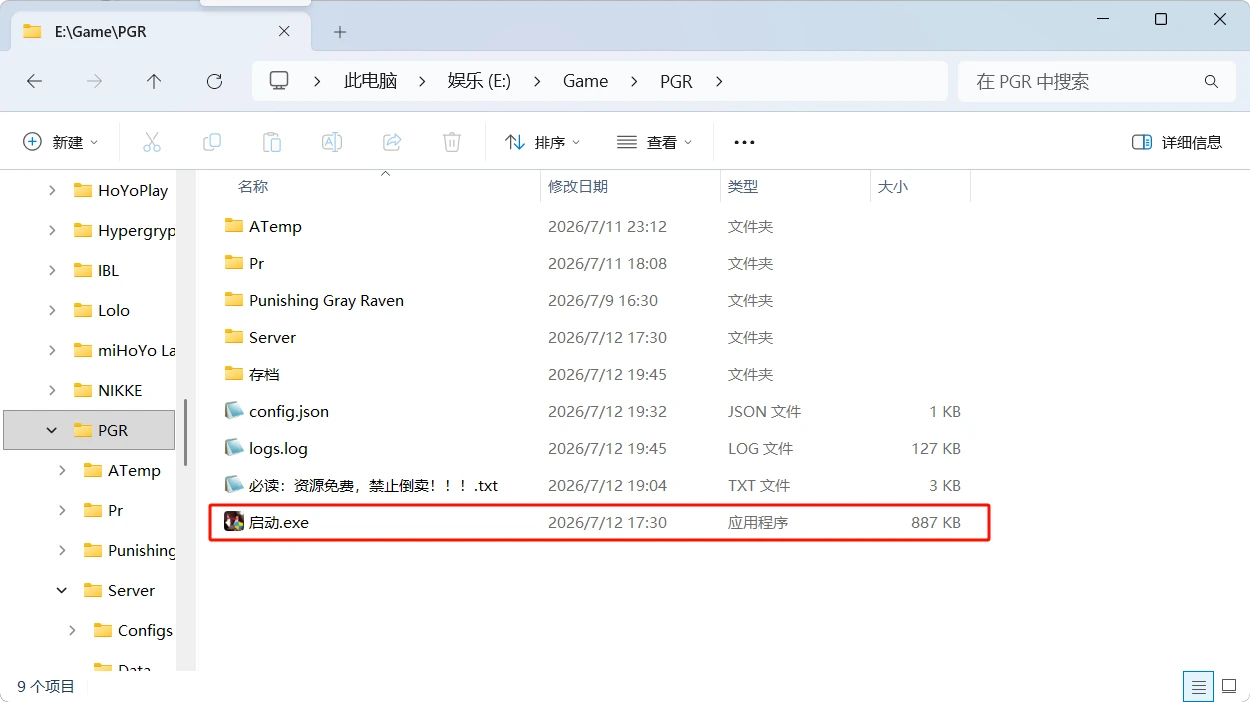
Task: Expand chevron after PGR in address bar
Action: tap(719, 82)
